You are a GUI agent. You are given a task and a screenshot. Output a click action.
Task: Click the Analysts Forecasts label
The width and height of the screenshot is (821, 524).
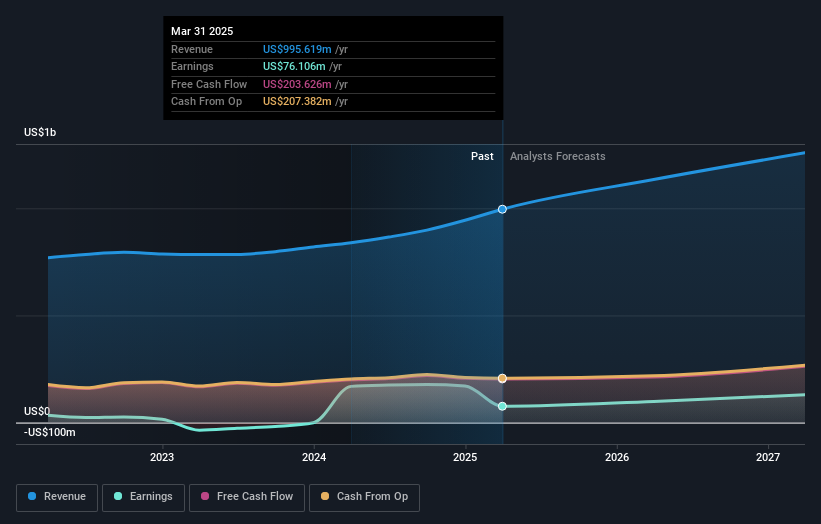point(558,157)
